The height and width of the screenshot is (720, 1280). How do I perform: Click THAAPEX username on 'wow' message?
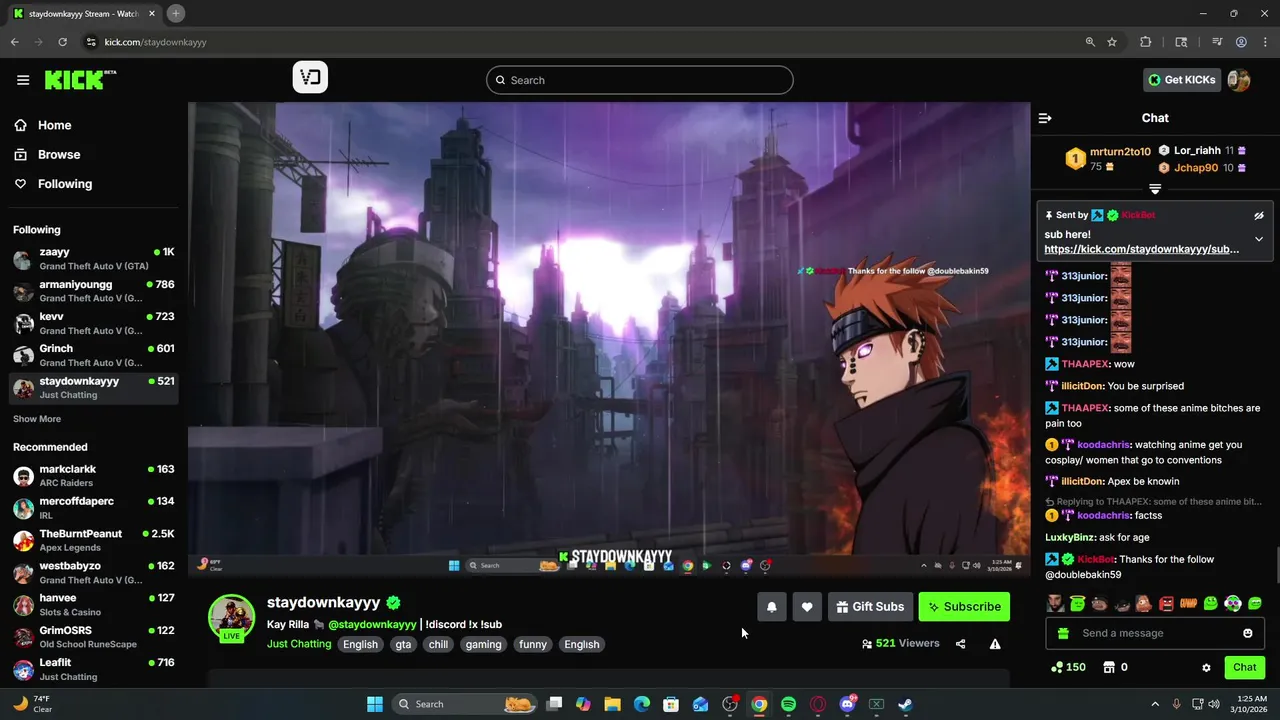[1085, 364]
